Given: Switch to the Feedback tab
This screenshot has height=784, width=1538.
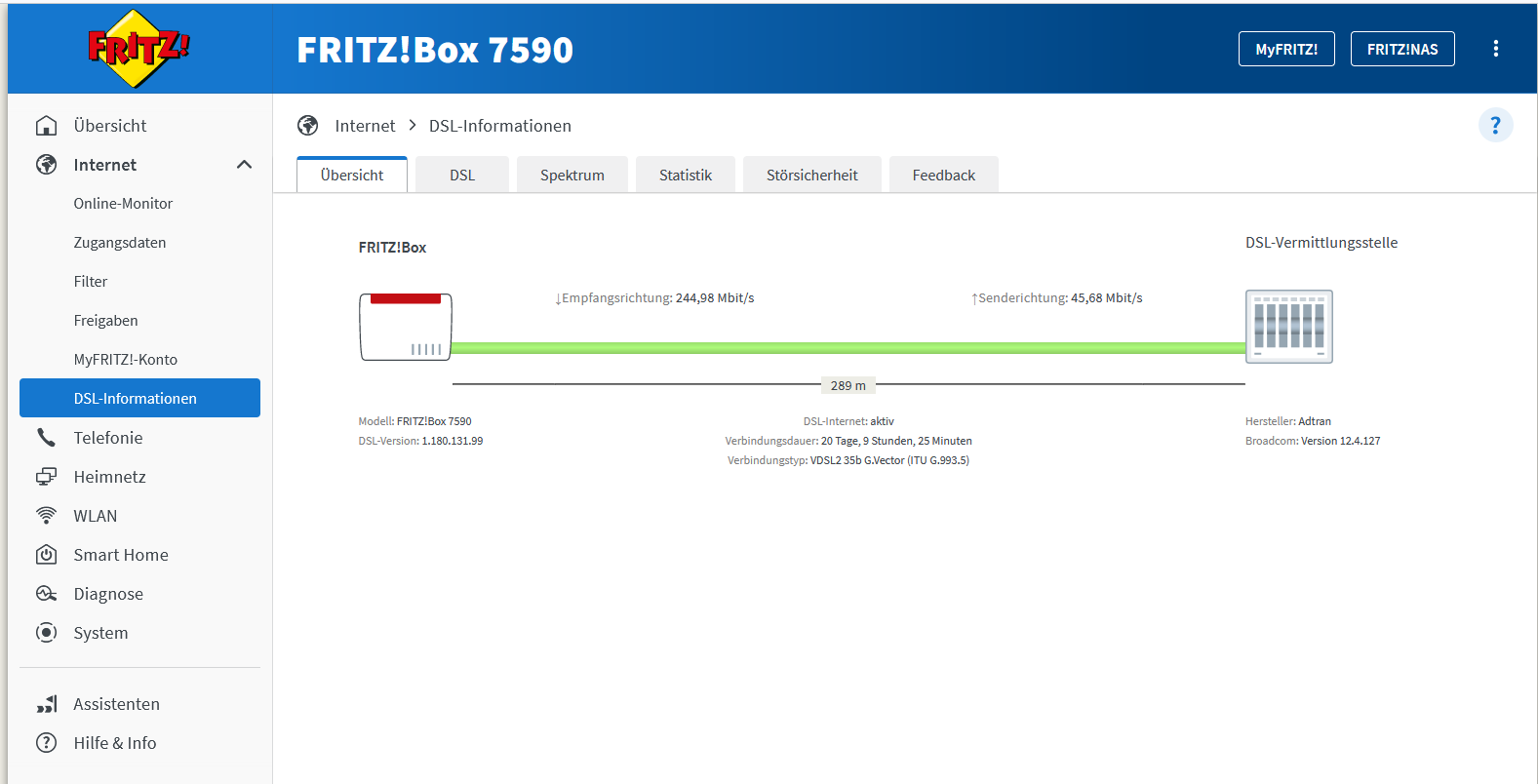Looking at the screenshot, I should pos(944,175).
